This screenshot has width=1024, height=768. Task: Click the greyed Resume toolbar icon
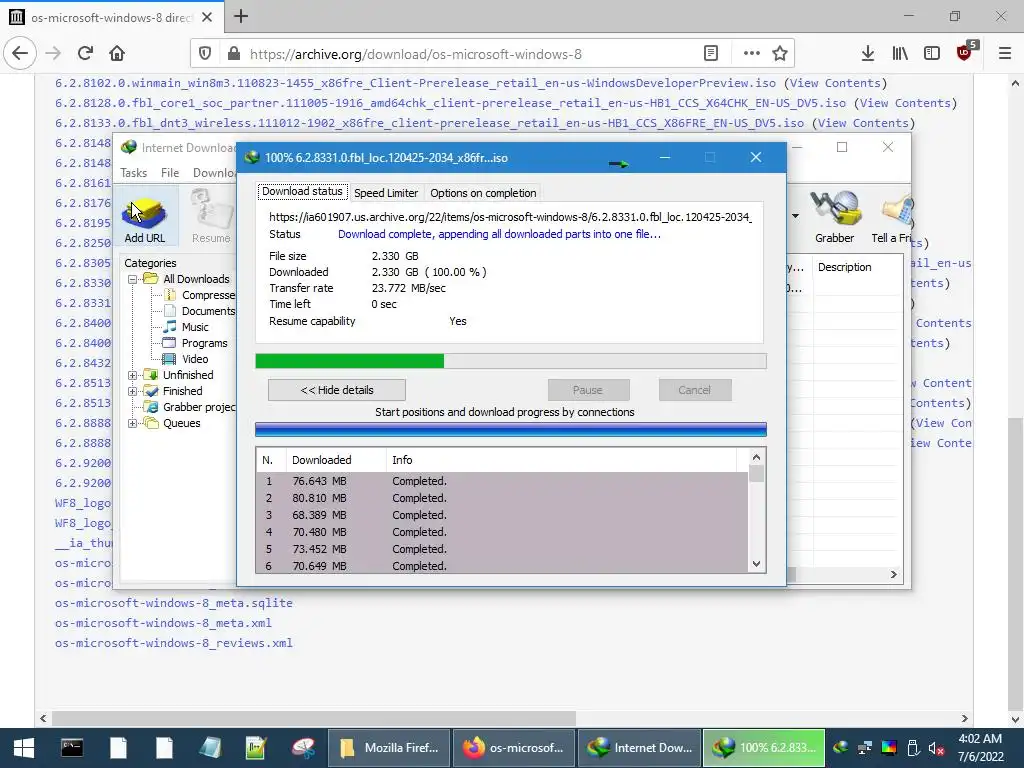[211, 216]
